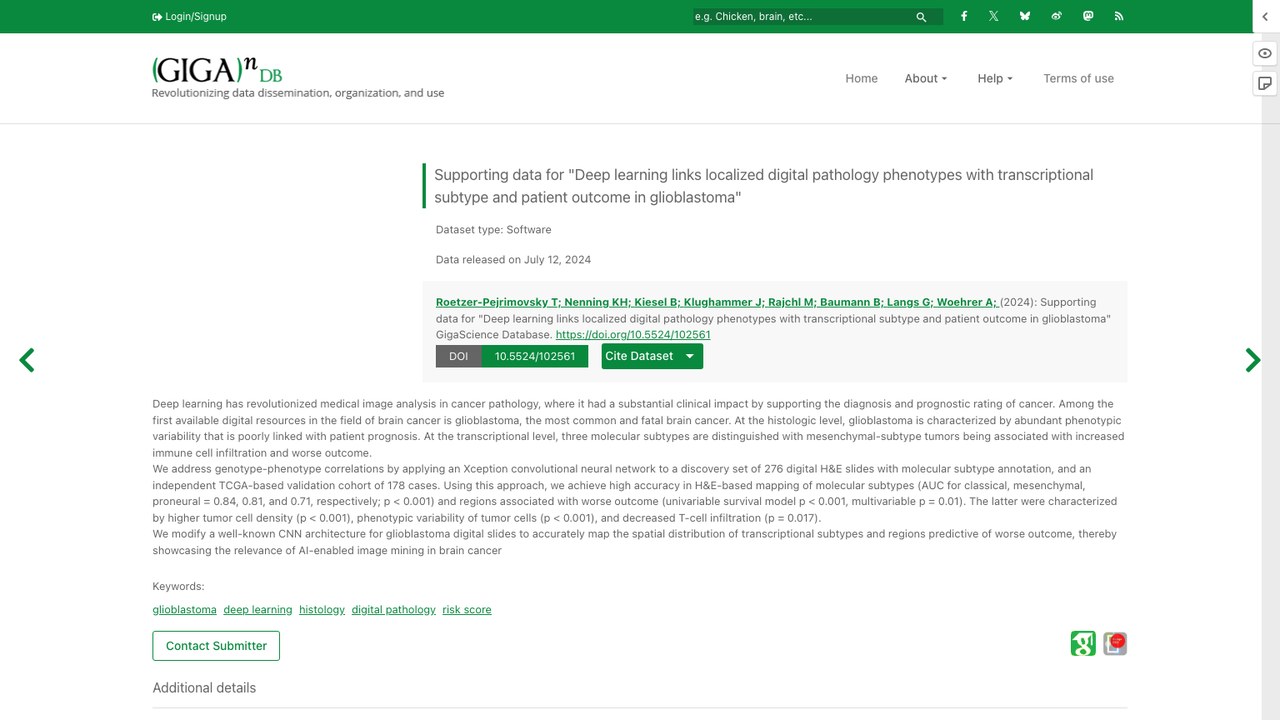Open the RSS feed icon
The image size is (1280, 720).
1119,16
